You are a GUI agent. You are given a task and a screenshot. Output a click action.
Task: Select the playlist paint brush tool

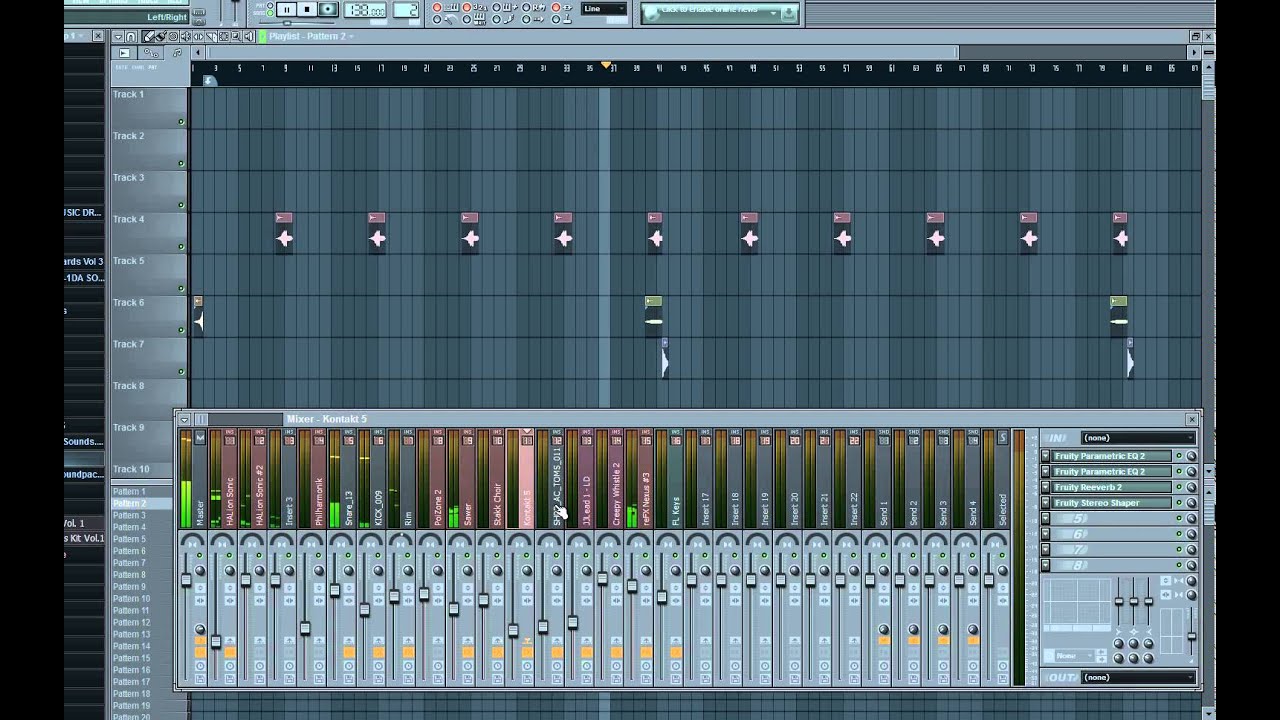160,37
